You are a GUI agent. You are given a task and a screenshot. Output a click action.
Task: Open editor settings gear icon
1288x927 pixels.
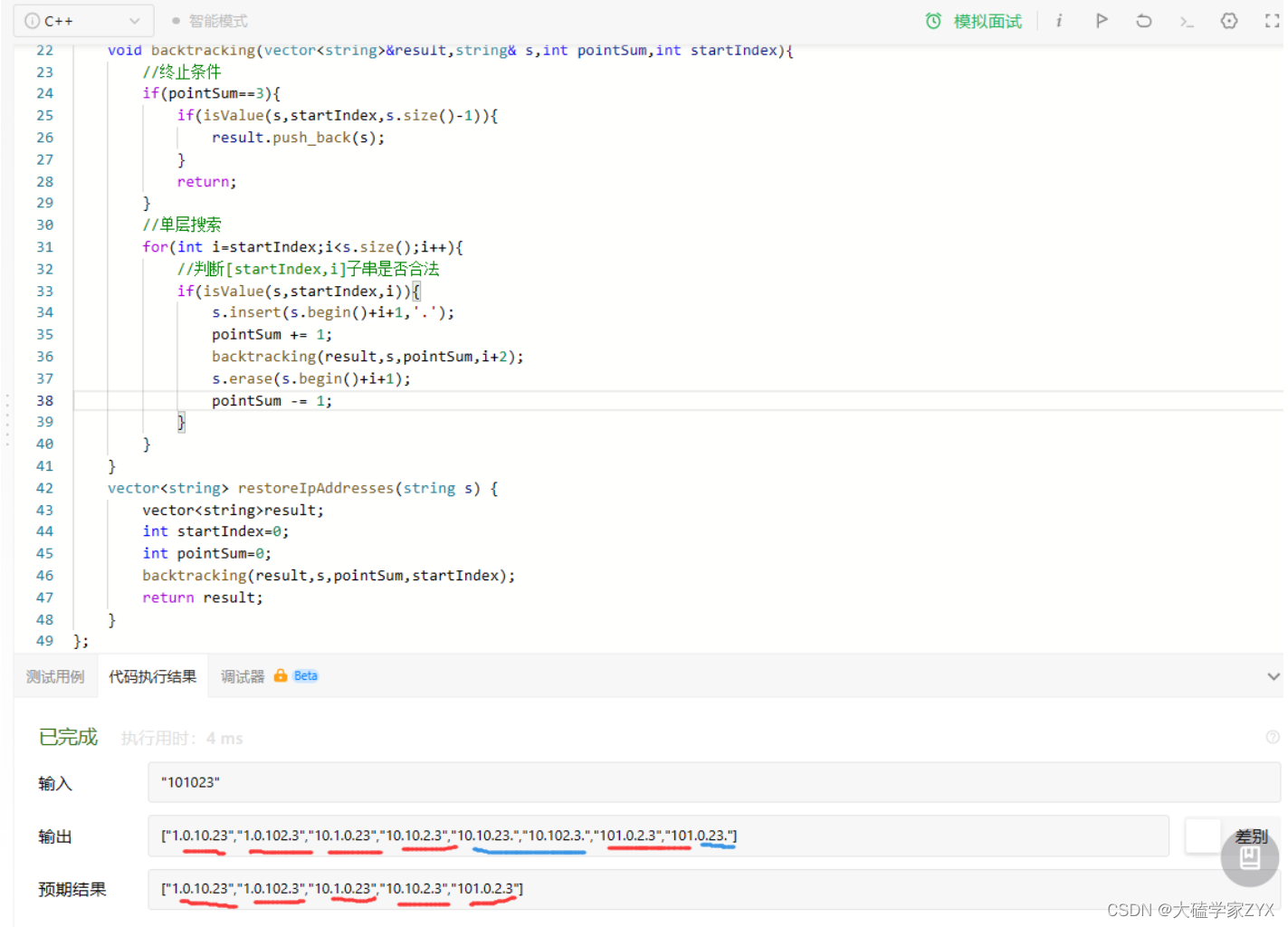[x=1229, y=20]
